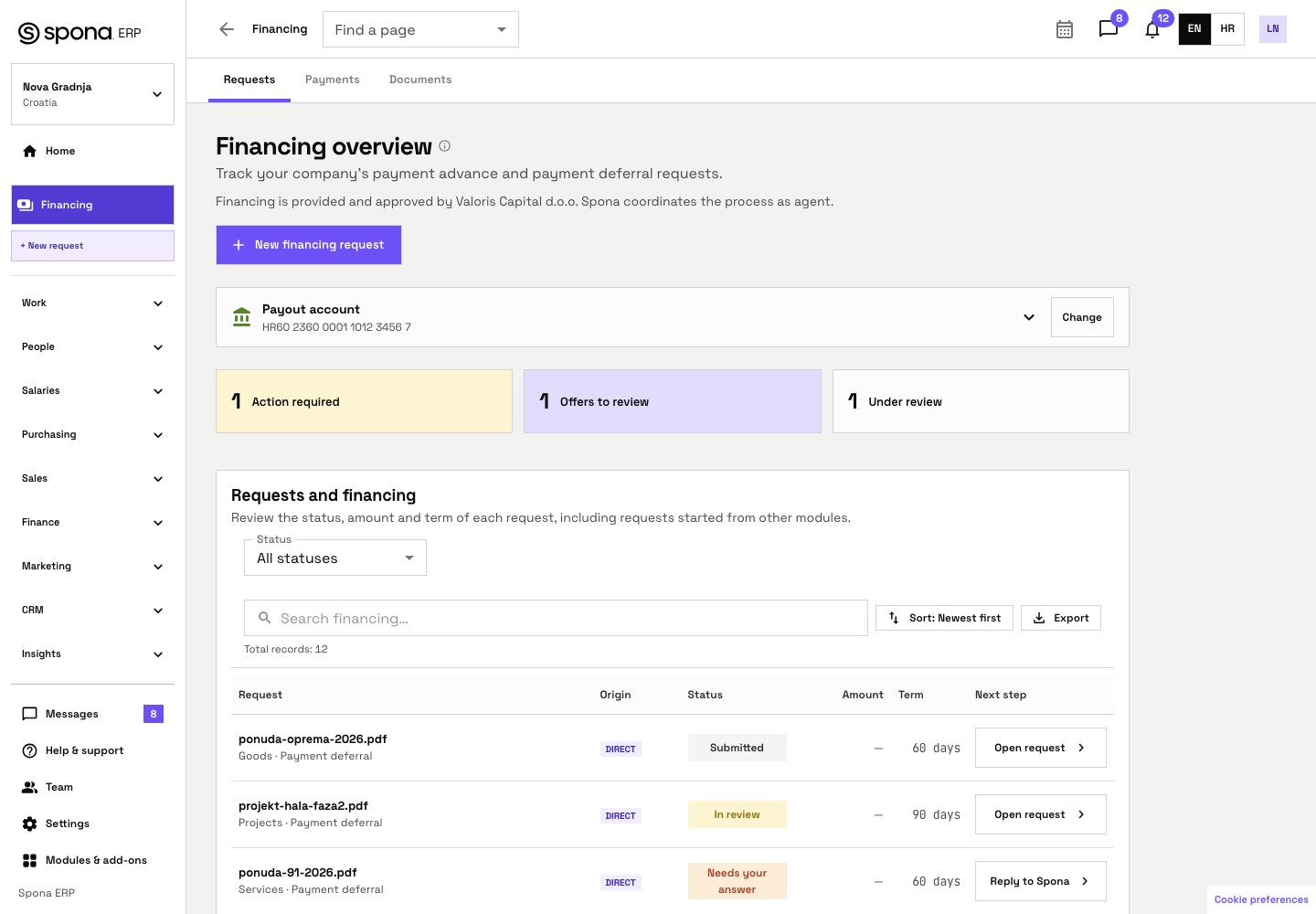Switch language to EN
The width and height of the screenshot is (1316, 914).
[1194, 29]
